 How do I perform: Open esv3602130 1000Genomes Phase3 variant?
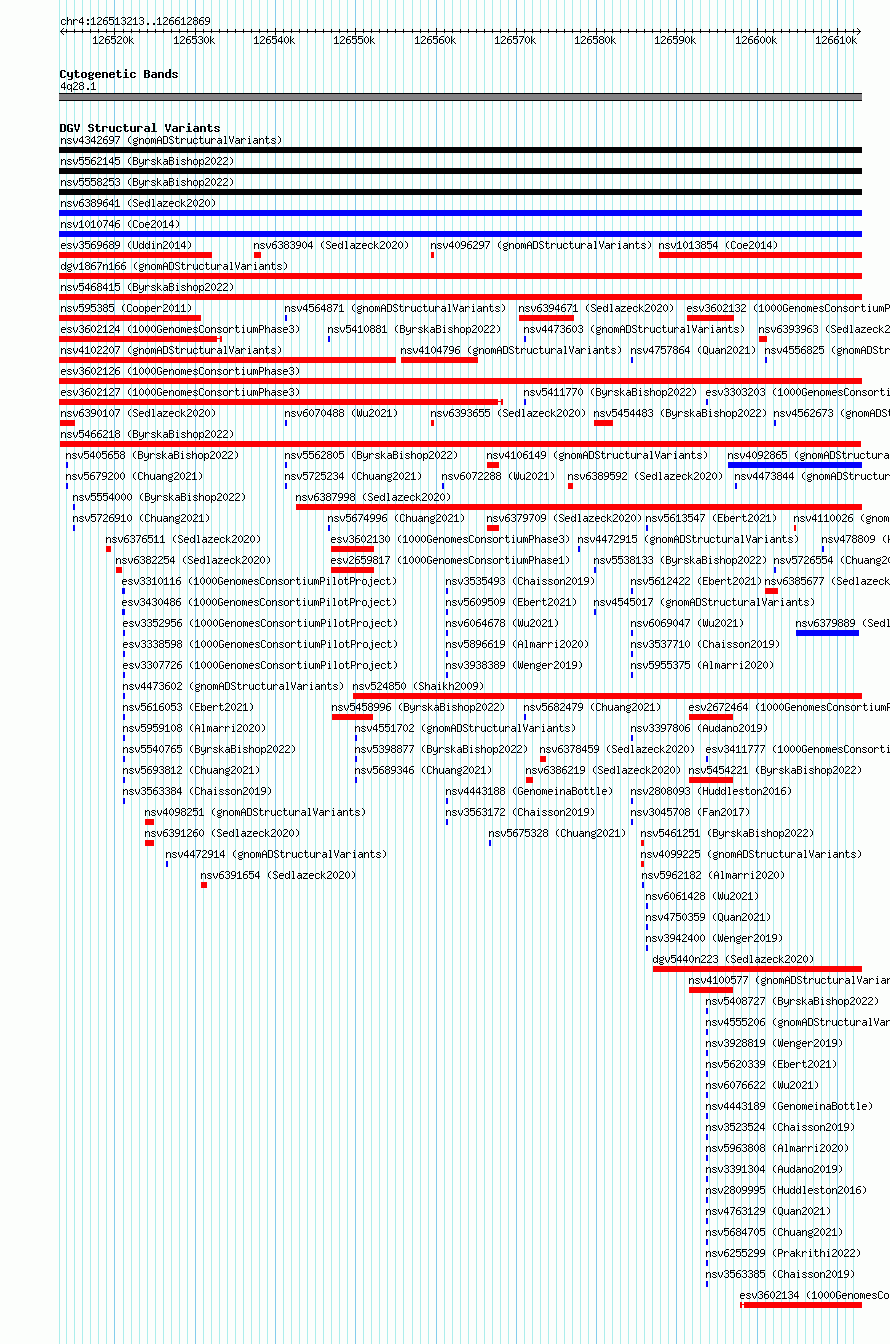point(451,539)
